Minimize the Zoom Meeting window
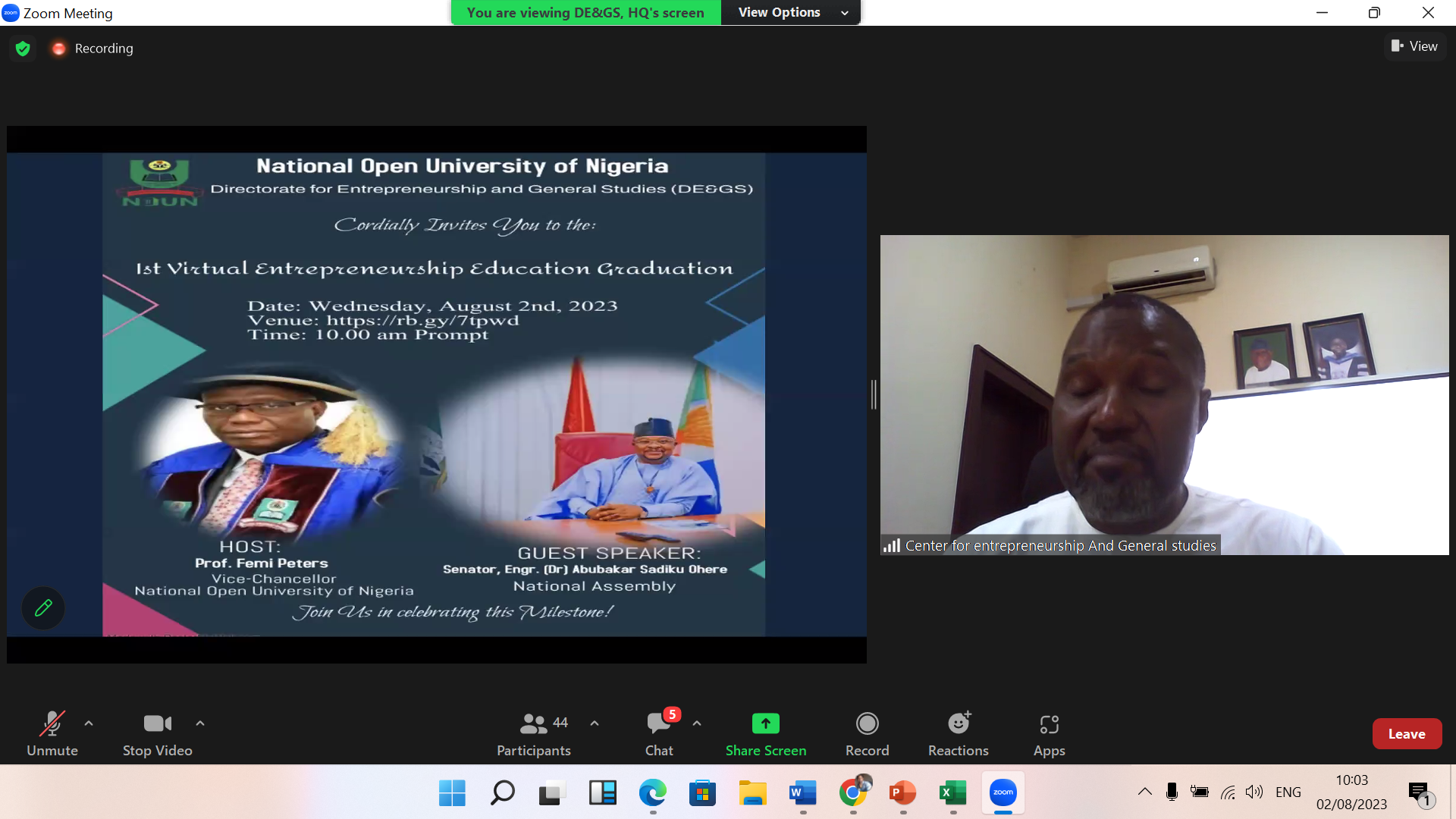The width and height of the screenshot is (1456, 819). (1322, 13)
